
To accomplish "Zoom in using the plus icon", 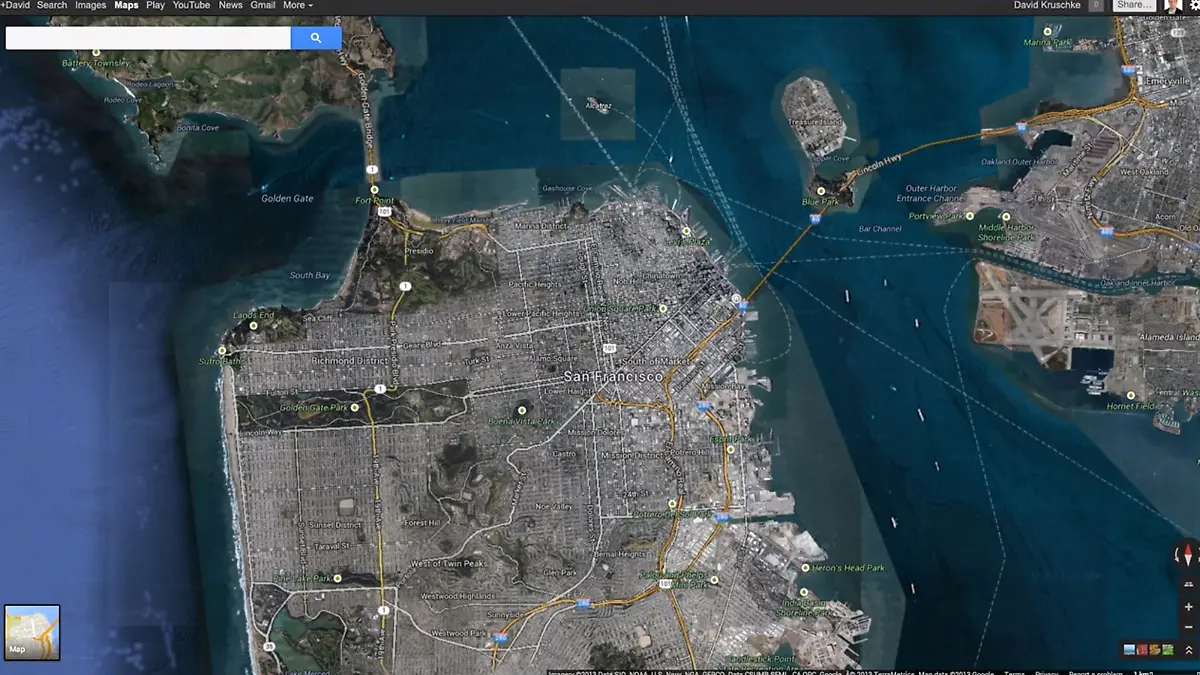I will coord(1188,606).
